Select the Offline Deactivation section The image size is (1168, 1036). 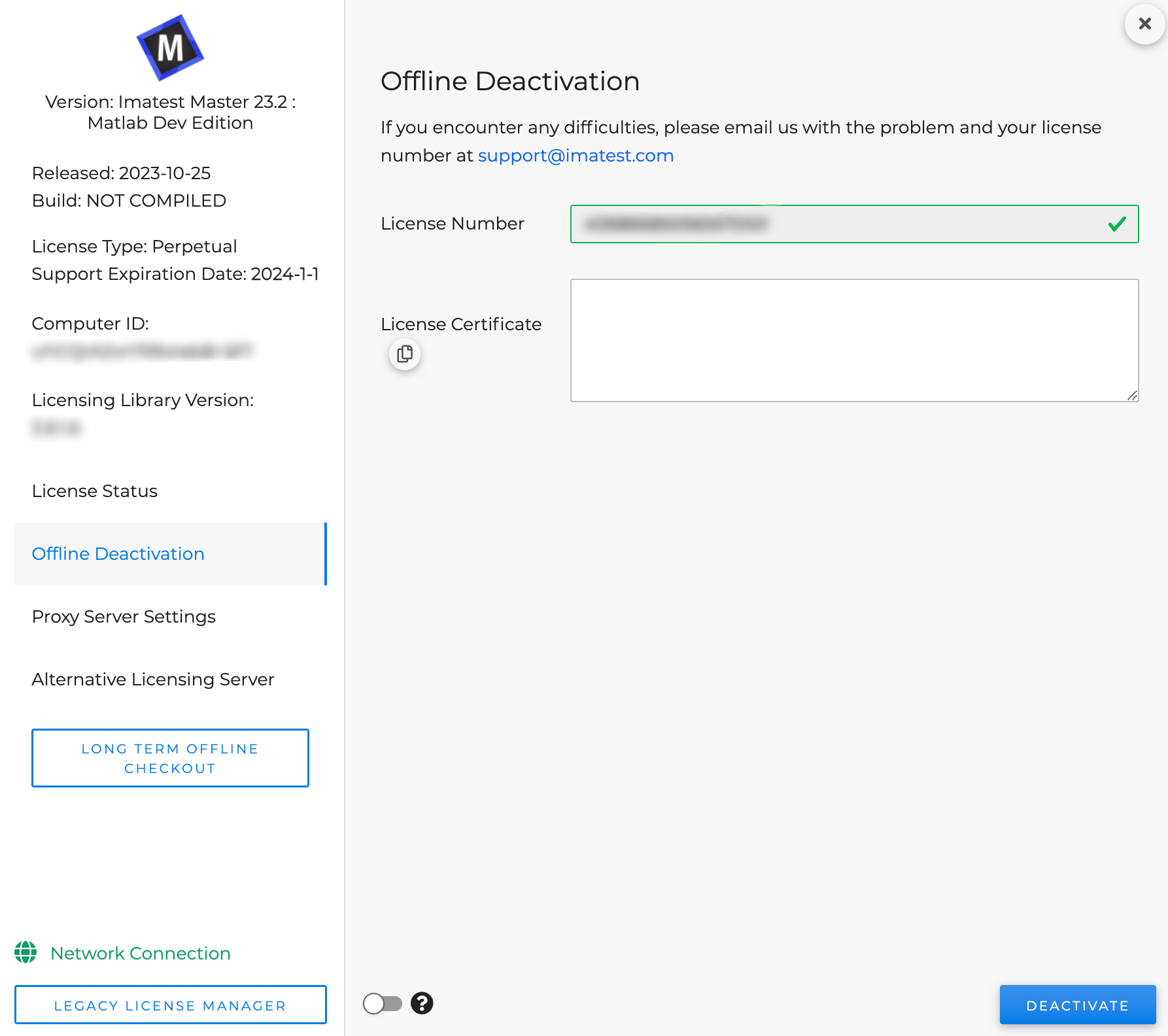118,553
